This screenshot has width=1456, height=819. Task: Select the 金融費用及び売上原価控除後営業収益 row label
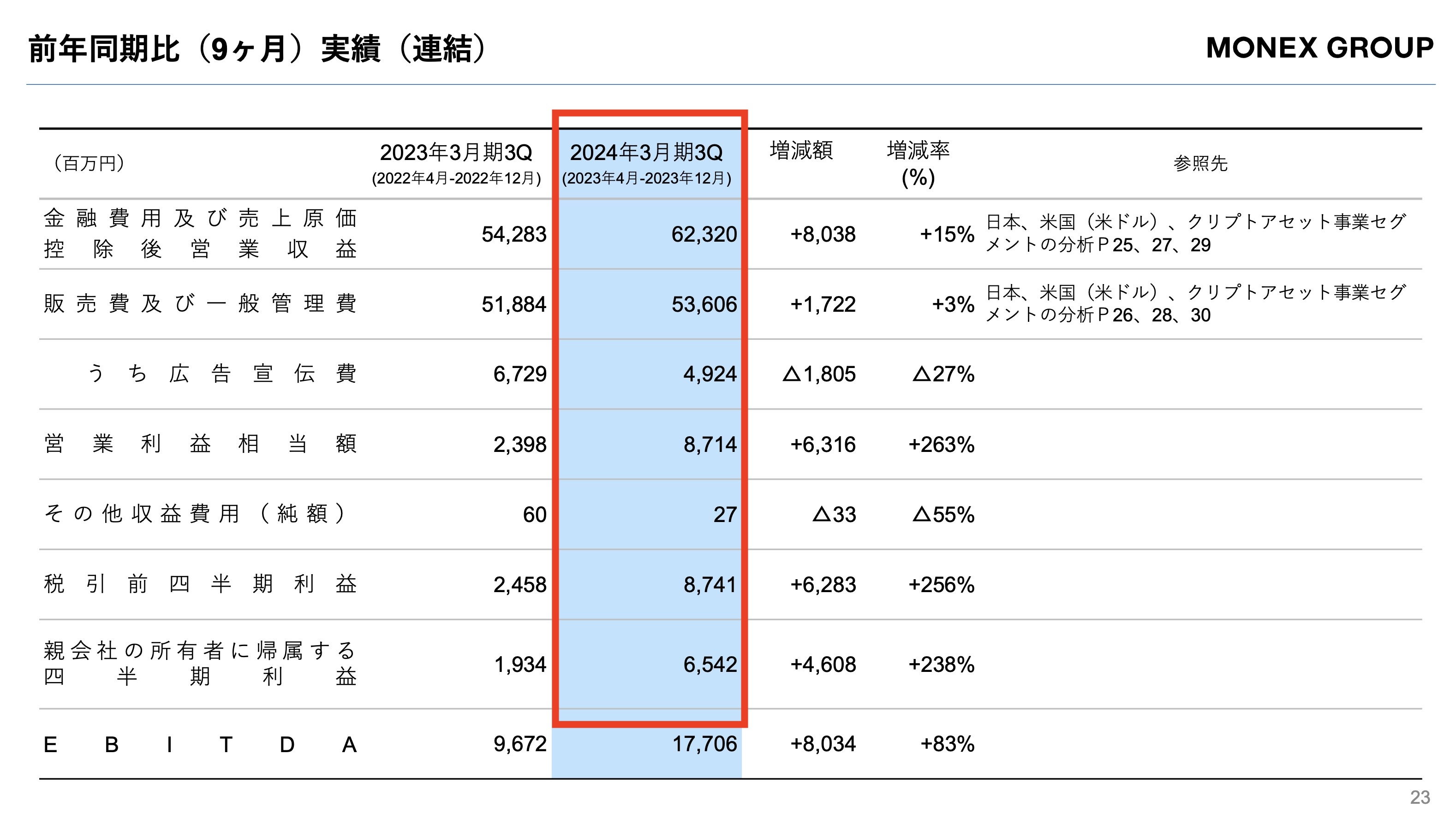(201, 234)
